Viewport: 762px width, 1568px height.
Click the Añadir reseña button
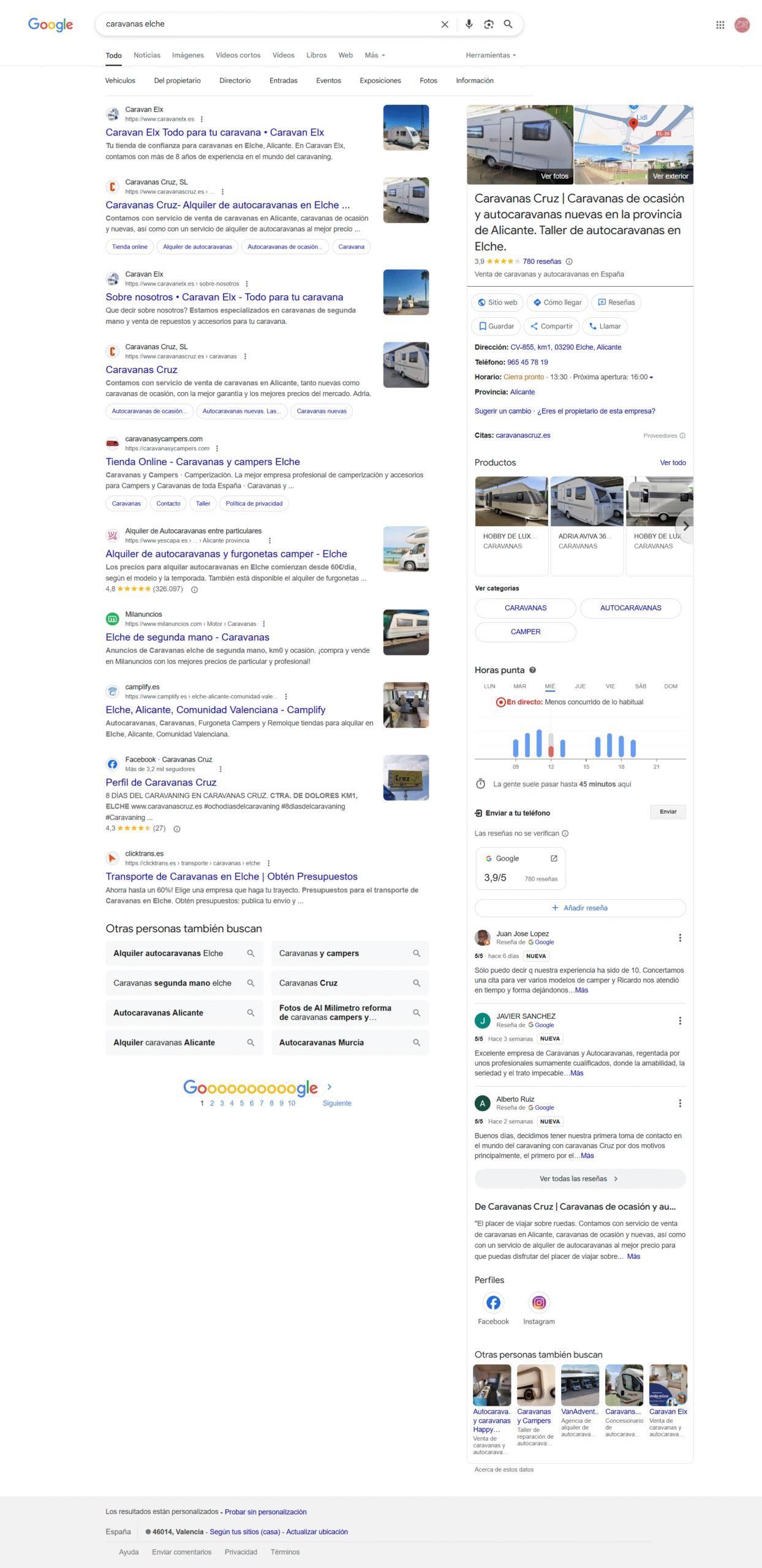coord(579,908)
